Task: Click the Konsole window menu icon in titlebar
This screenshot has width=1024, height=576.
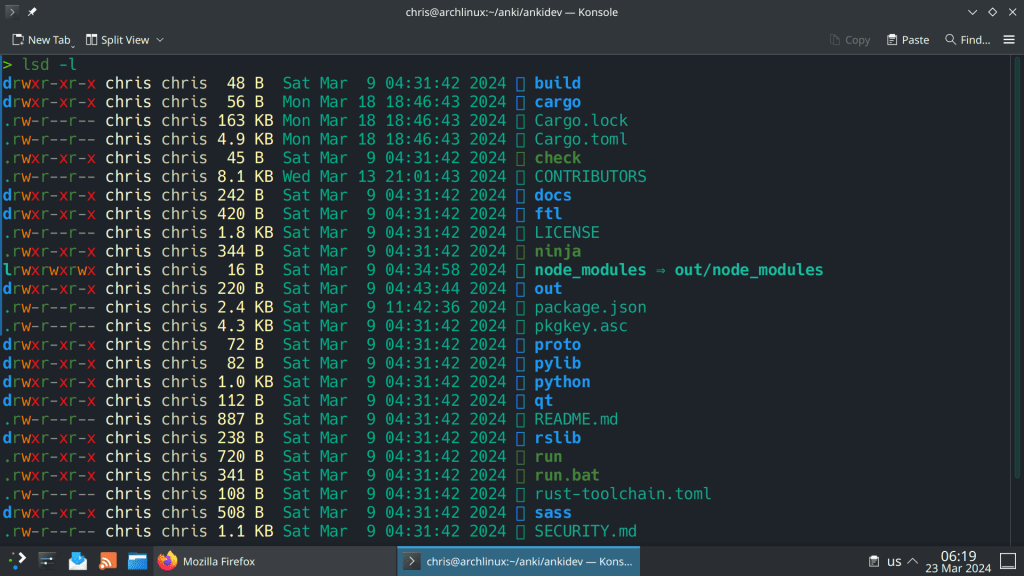Action: (x=11, y=12)
